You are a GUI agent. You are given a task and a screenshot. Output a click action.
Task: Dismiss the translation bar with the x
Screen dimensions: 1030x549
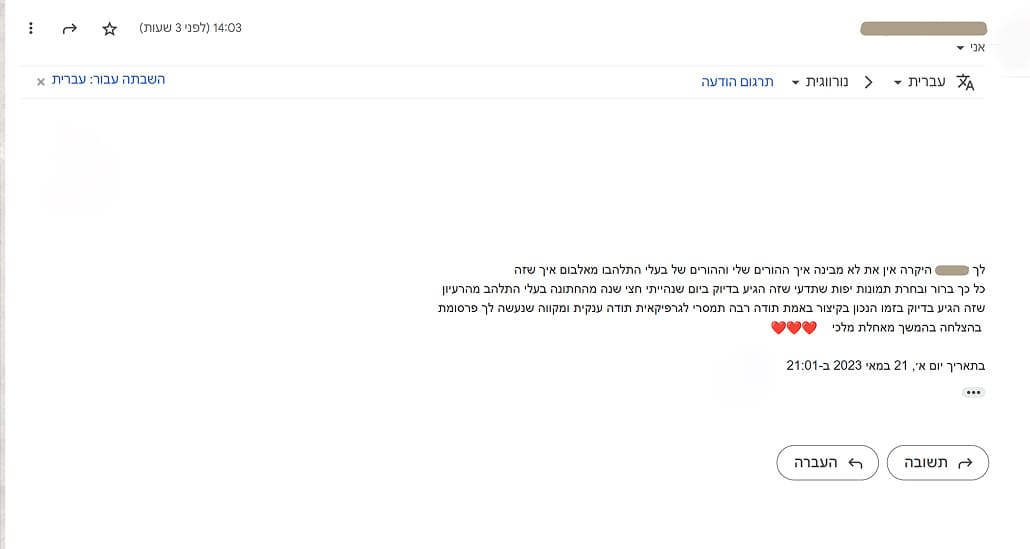[41, 81]
